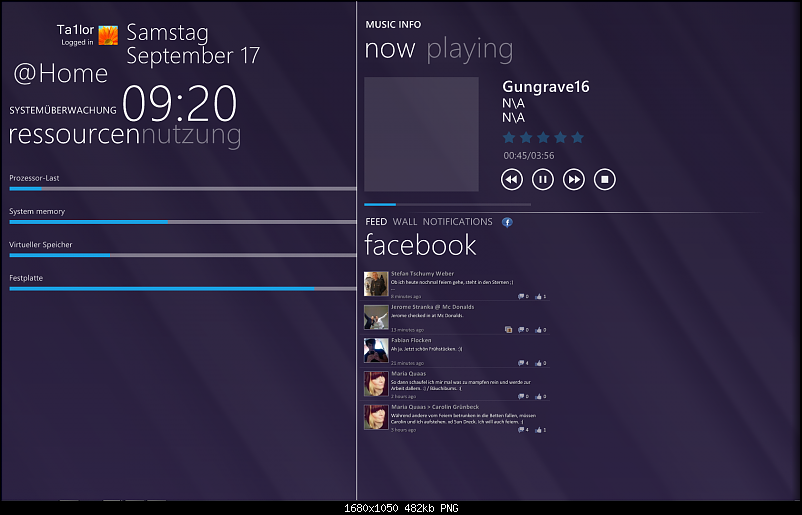Viewport: 802px width, 515px height.
Task: Like Fabian Flocken's post
Action: click(x=540, y=363)
